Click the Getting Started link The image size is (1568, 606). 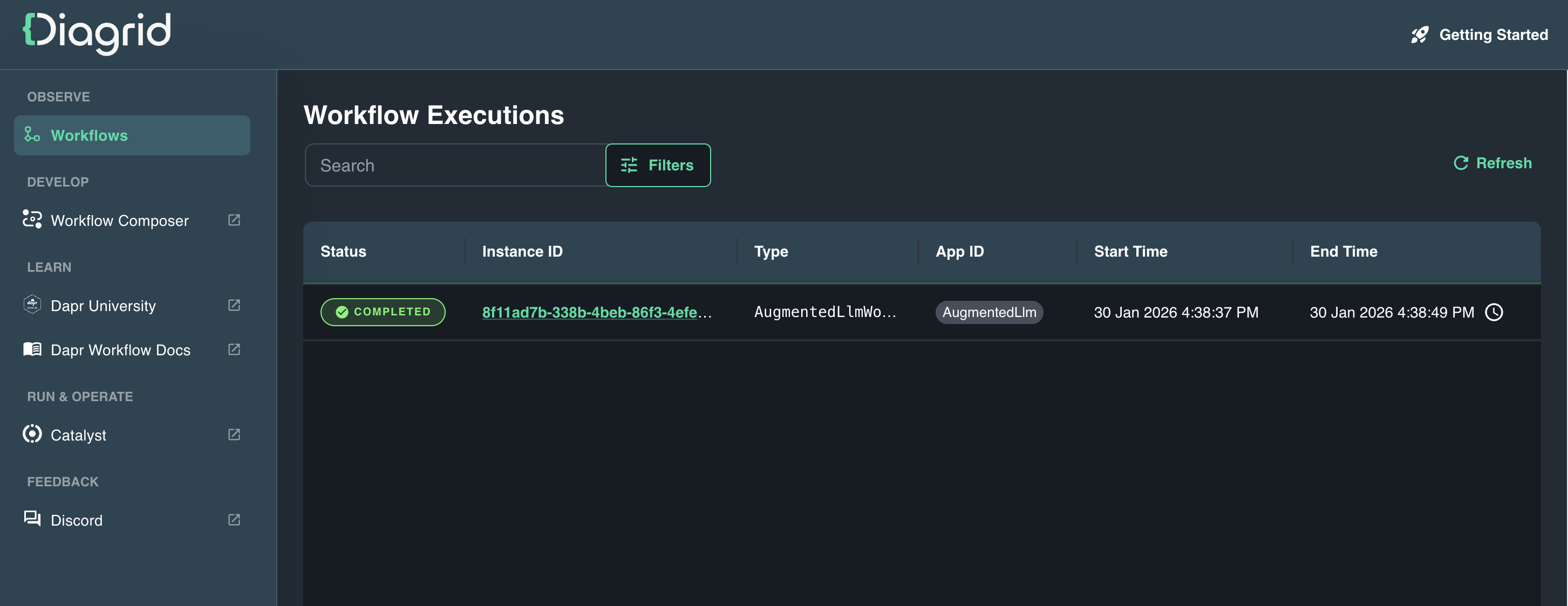(x=1492, y=35)
